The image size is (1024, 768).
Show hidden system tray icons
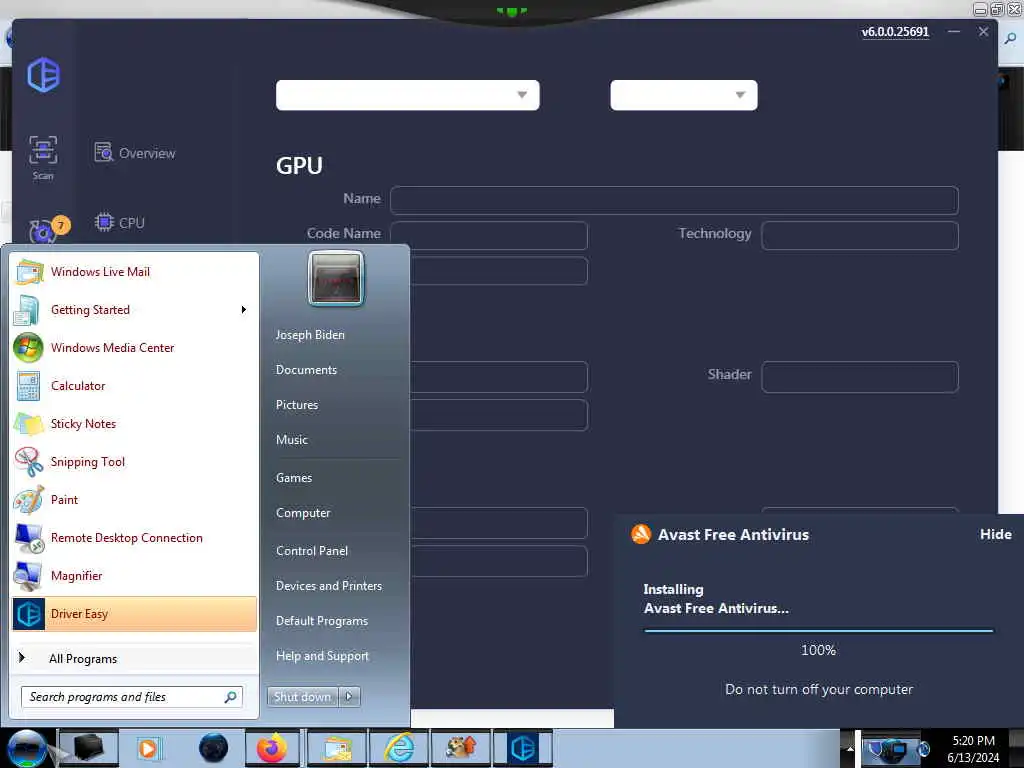[849, 748]
